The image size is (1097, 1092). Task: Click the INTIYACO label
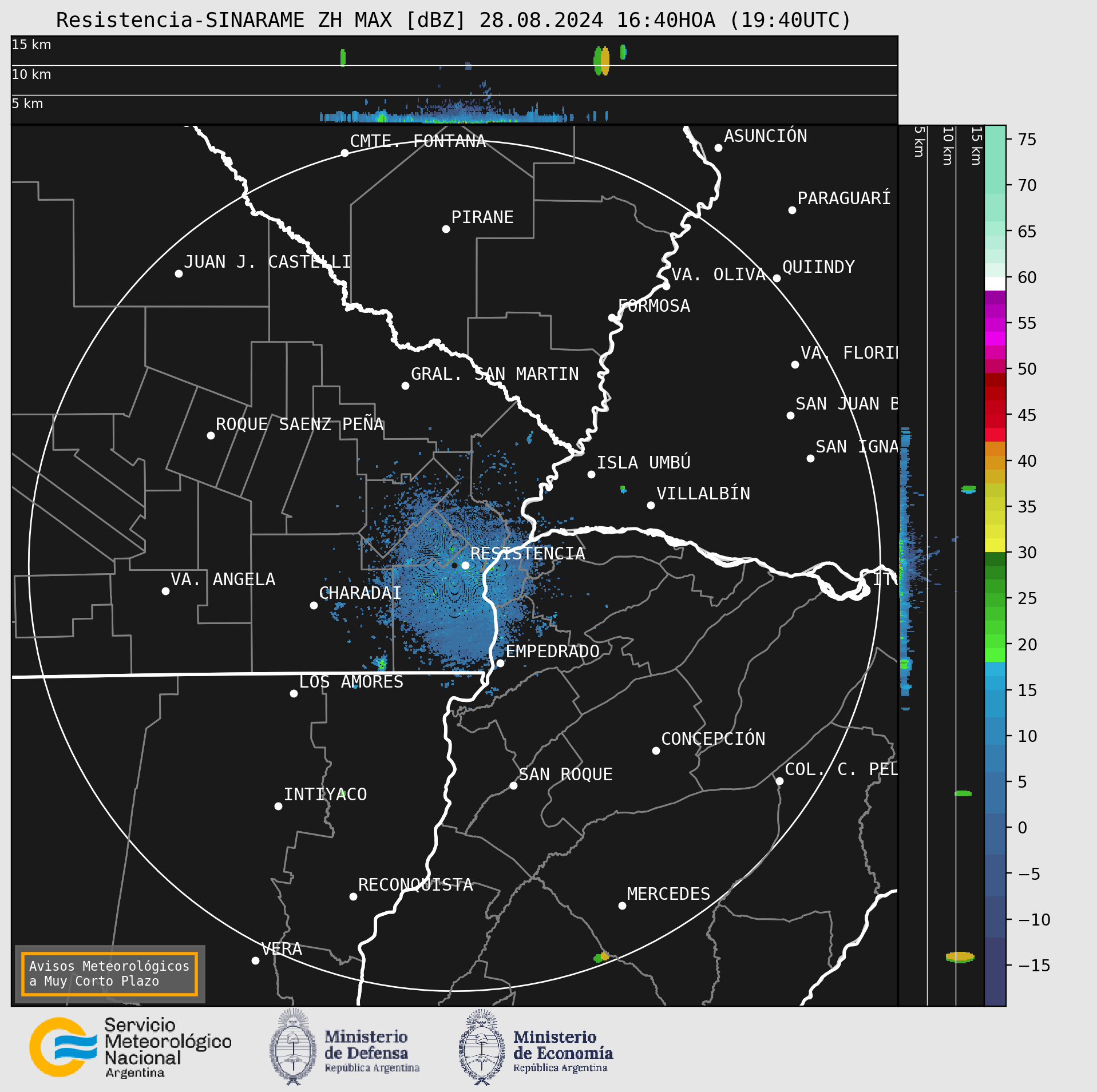click(326, 795)
